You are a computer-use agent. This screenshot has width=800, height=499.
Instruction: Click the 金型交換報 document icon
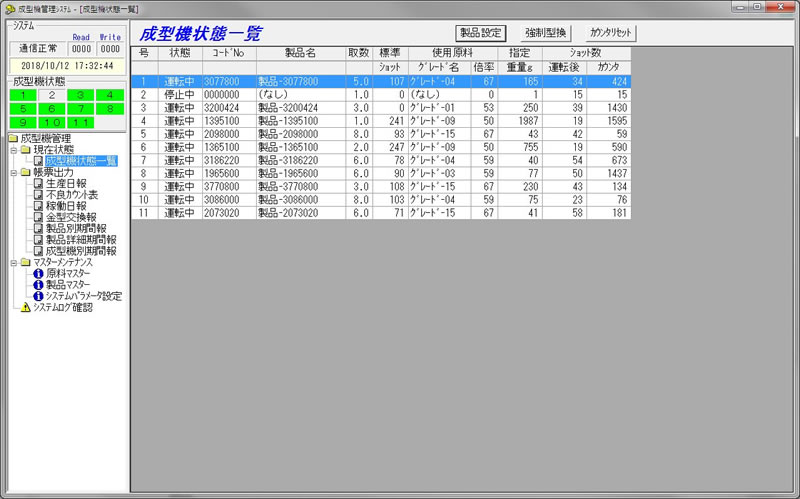(x=38, y=217)
